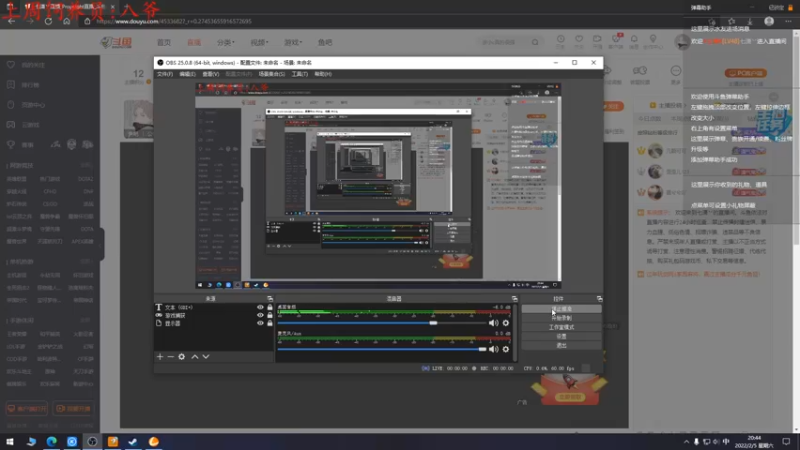Click the Windows Start button
800x450 pixels.
point(10,441)
